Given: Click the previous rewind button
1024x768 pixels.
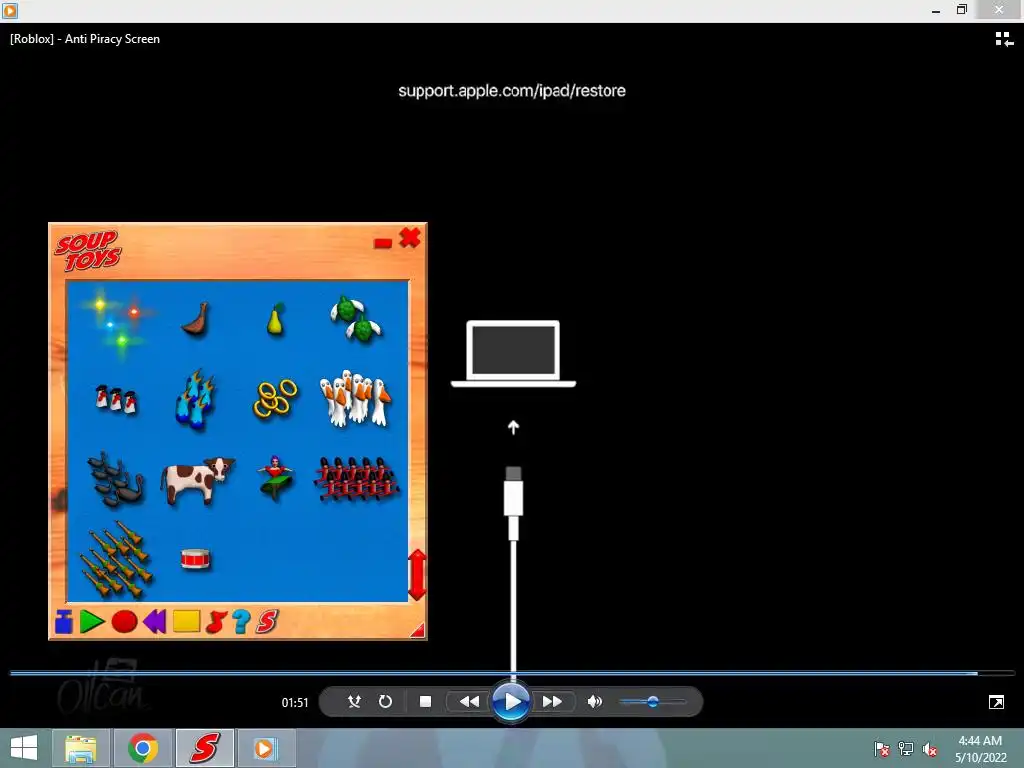Looking at the screenshot, I should point(468,701).
